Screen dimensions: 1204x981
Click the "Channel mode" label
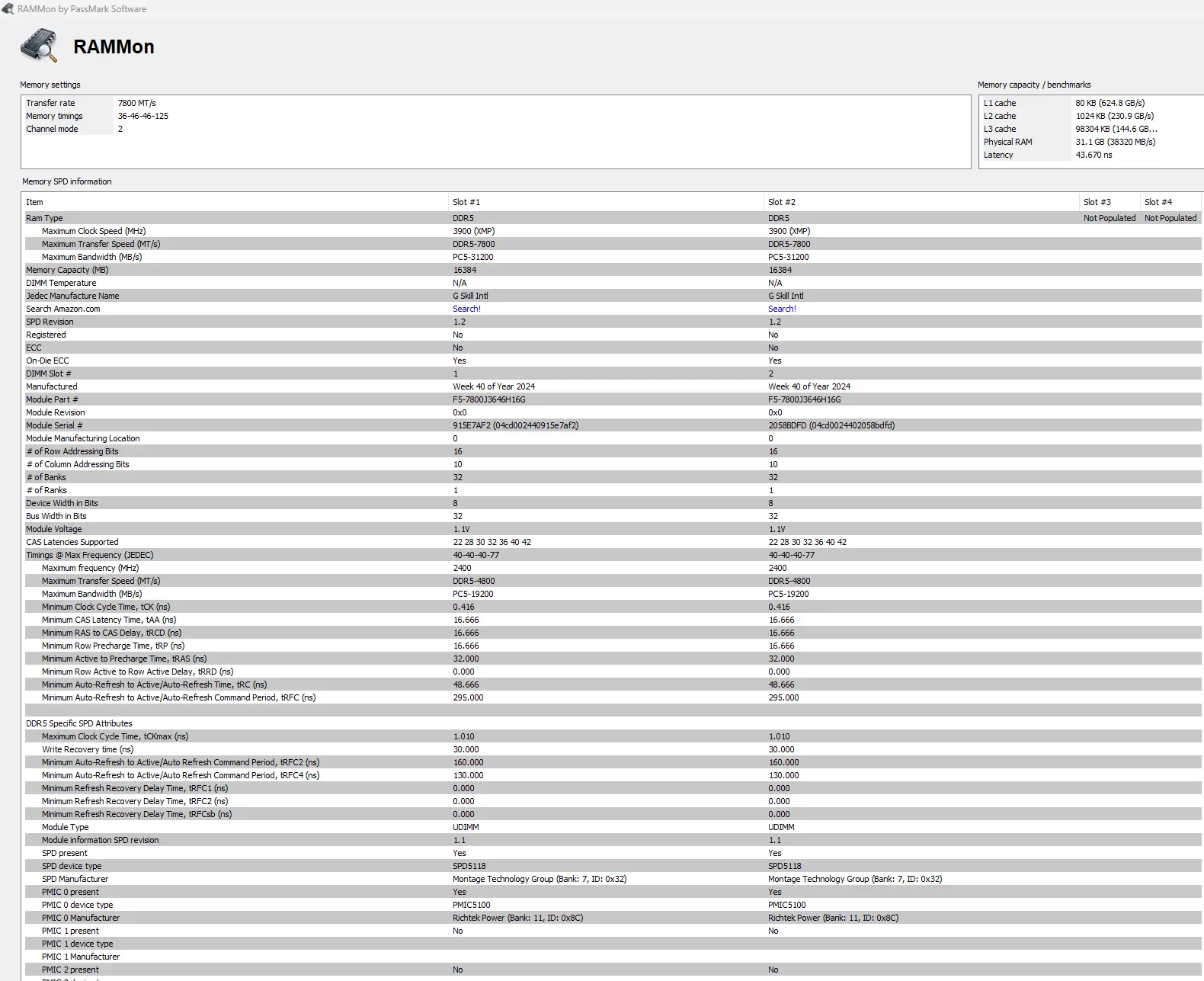(52, 129)
